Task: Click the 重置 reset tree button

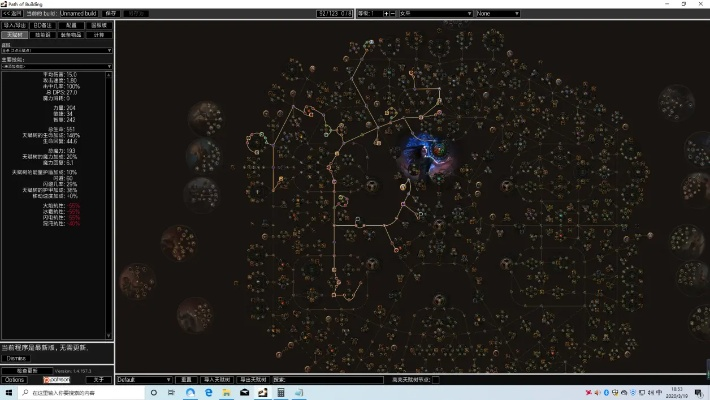Action: click(x=185, y=380)
